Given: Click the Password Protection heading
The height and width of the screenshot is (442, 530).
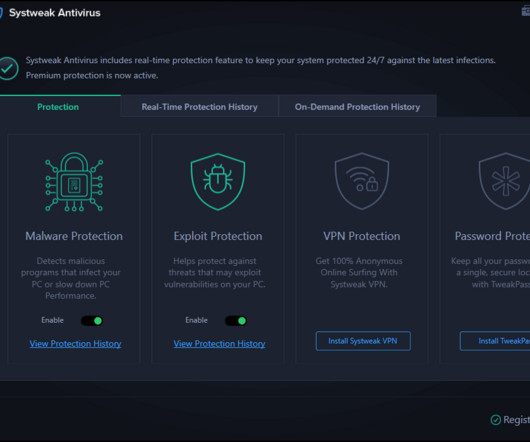Looking at the screenshot, I should point(492,236).
